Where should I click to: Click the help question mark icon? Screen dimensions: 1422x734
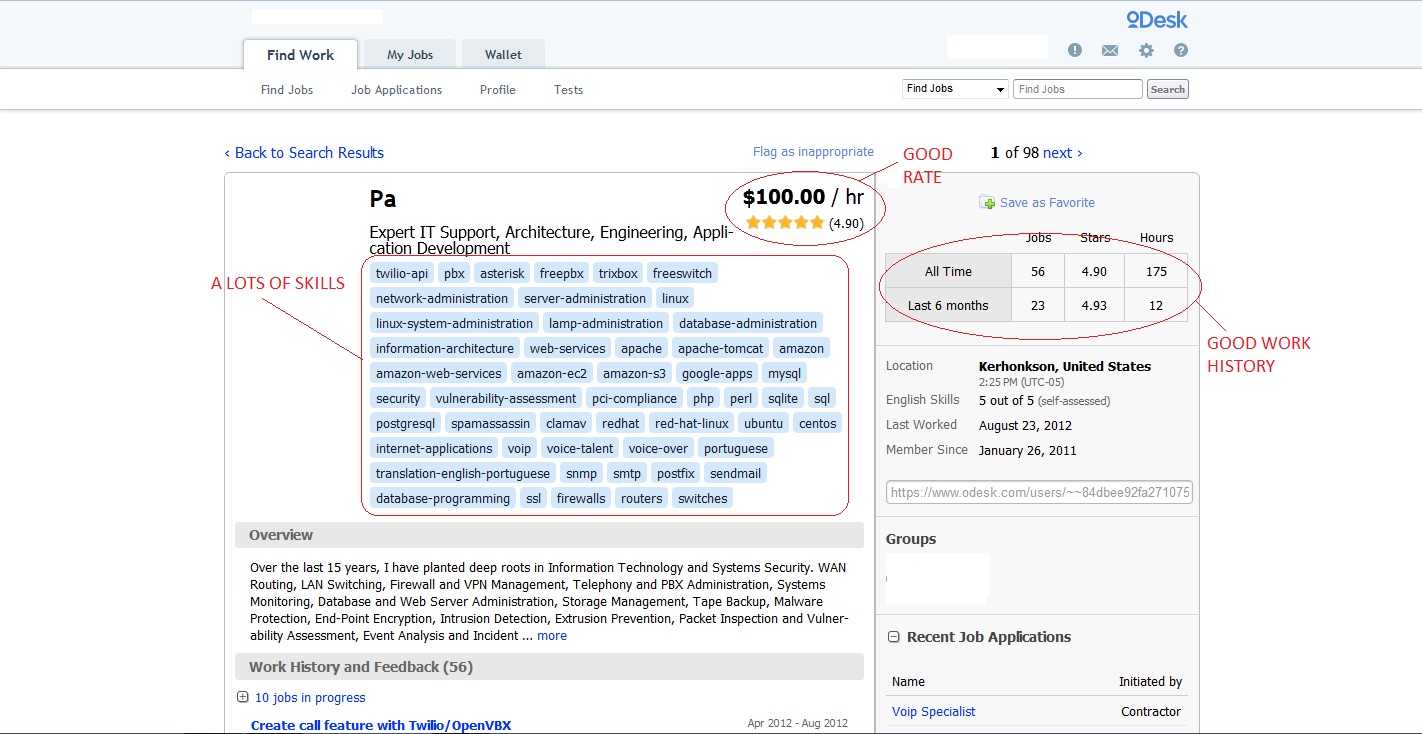[1181, 51]
